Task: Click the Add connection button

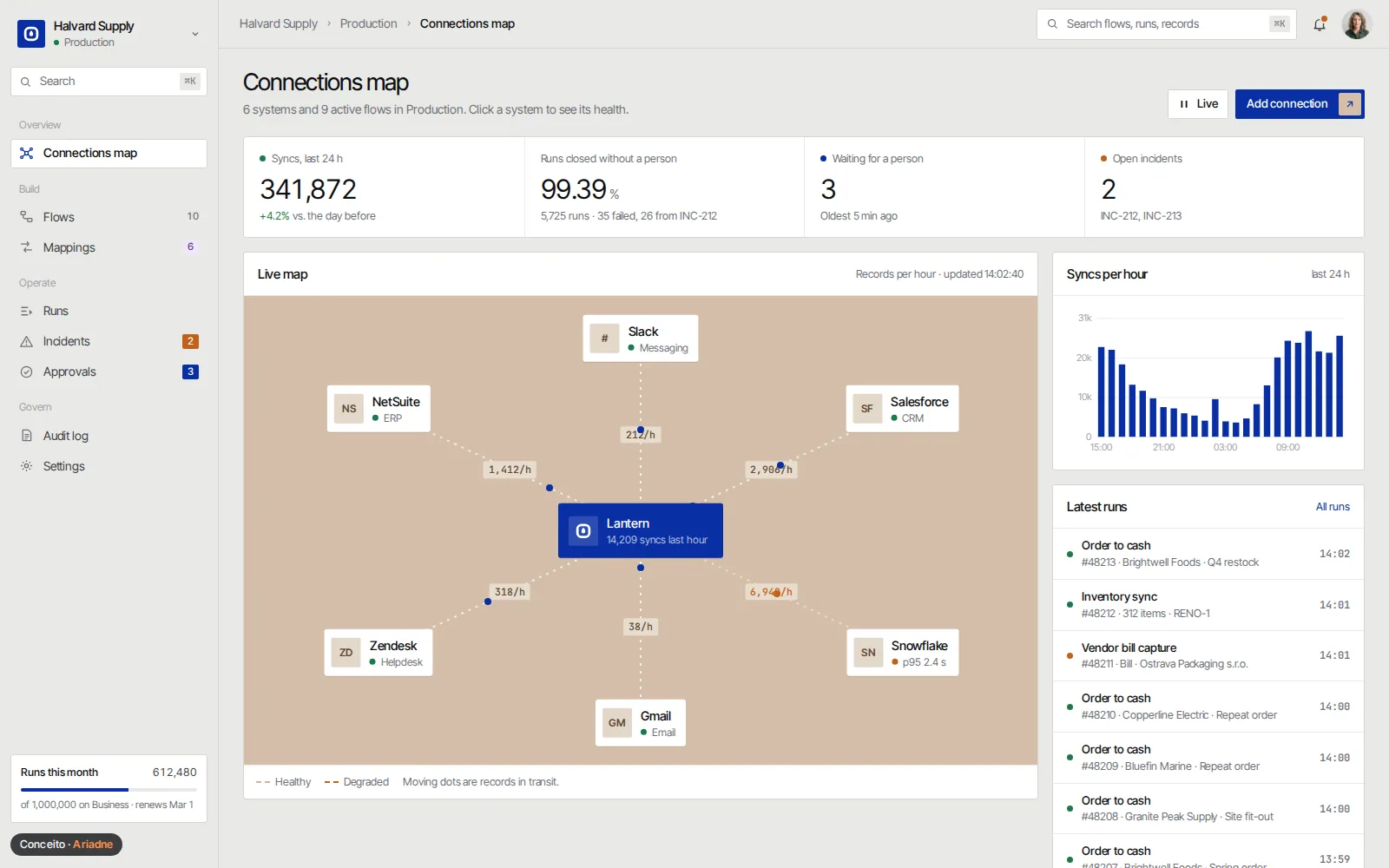Action: (x=1300, y=104)
